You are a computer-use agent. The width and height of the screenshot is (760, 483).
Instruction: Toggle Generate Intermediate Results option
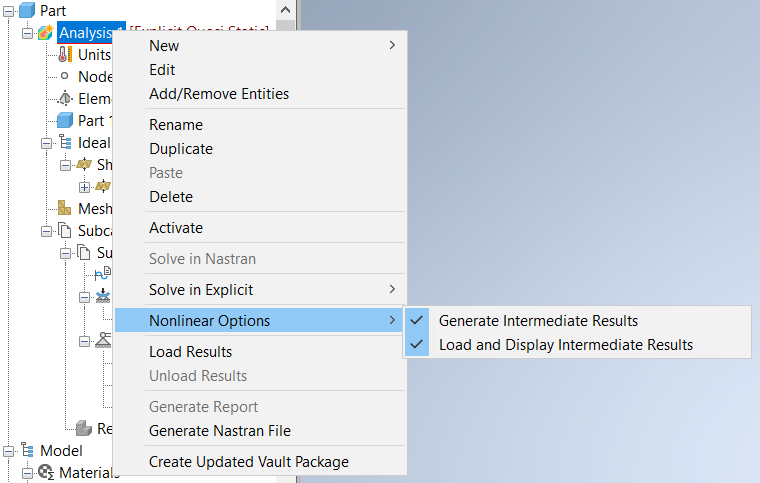(x=538, y=321)
